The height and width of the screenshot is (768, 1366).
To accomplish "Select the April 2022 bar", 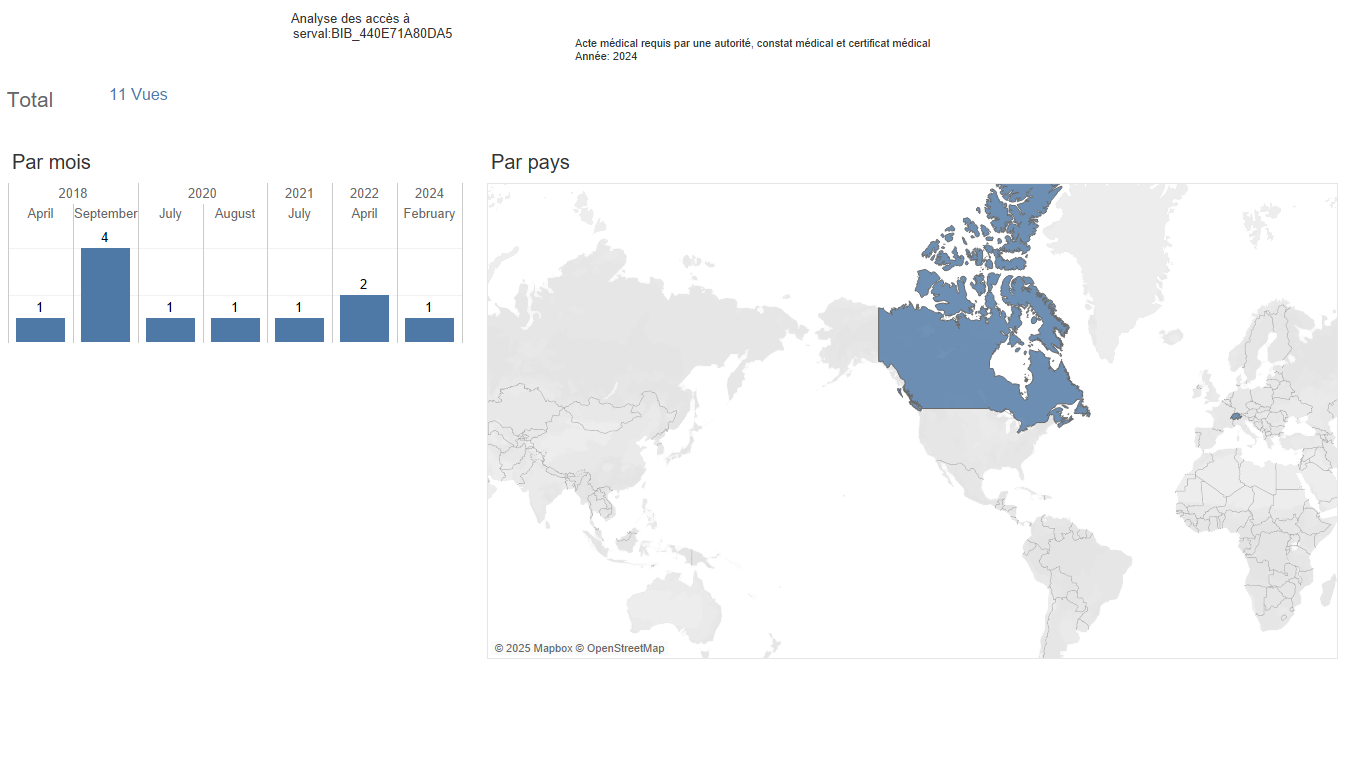I will tap(364, 318).
